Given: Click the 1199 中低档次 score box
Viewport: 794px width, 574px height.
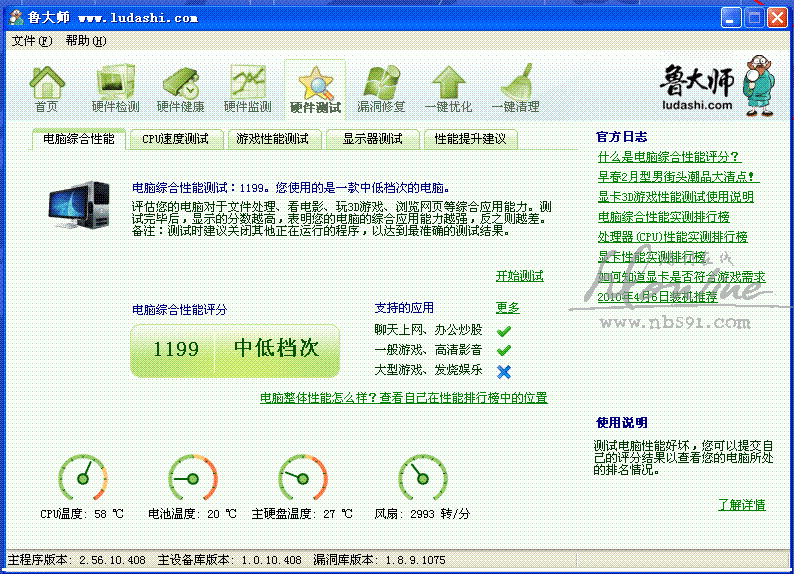Looking at the screenshot, I should (236, 348).
